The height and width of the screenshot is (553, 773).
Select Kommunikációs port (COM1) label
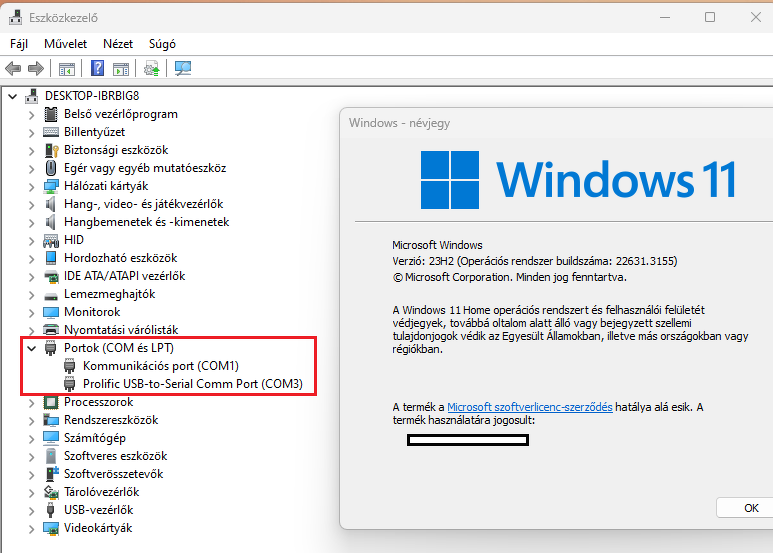[x=161, y=366]
